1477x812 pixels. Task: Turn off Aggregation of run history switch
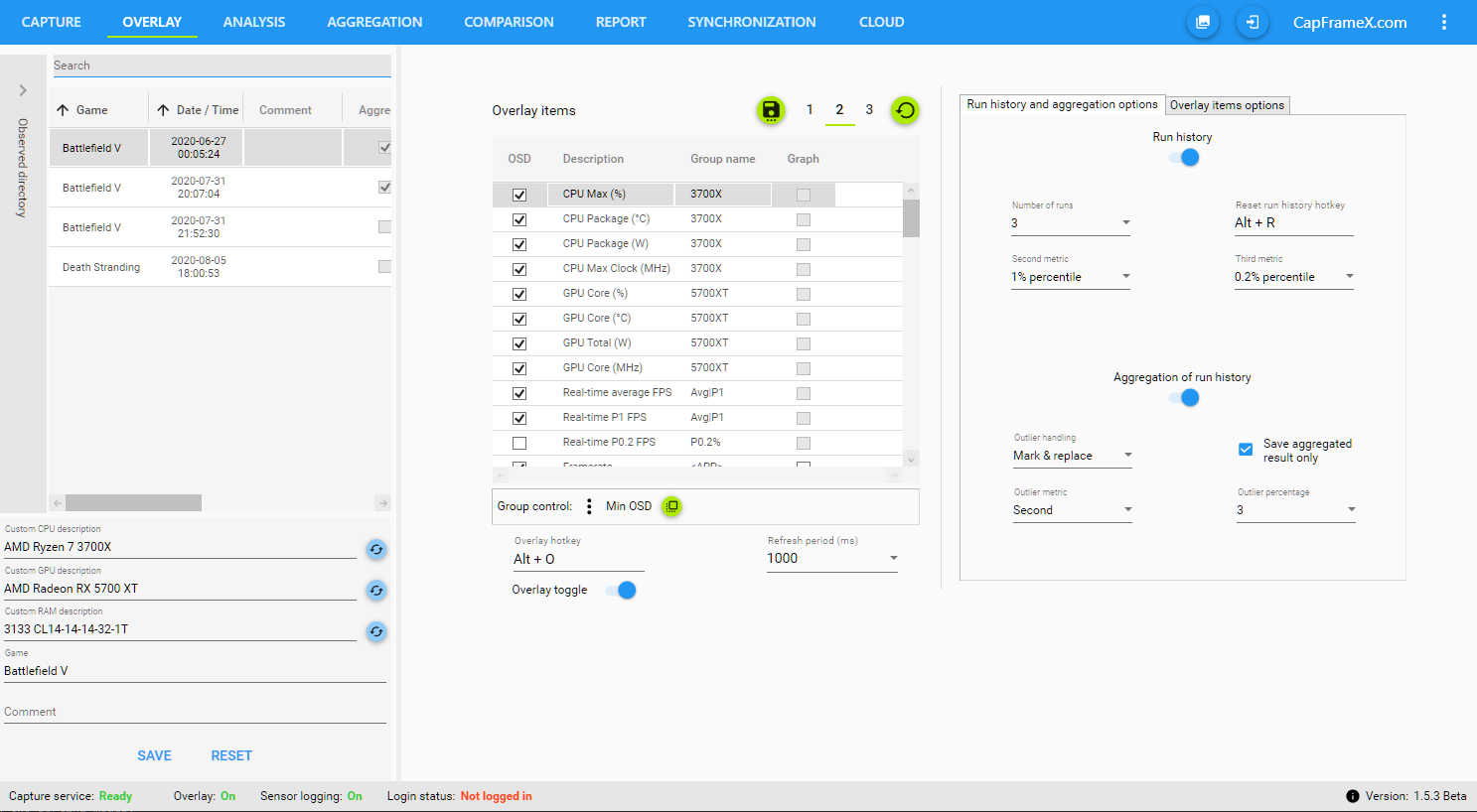coord(1184,397)
